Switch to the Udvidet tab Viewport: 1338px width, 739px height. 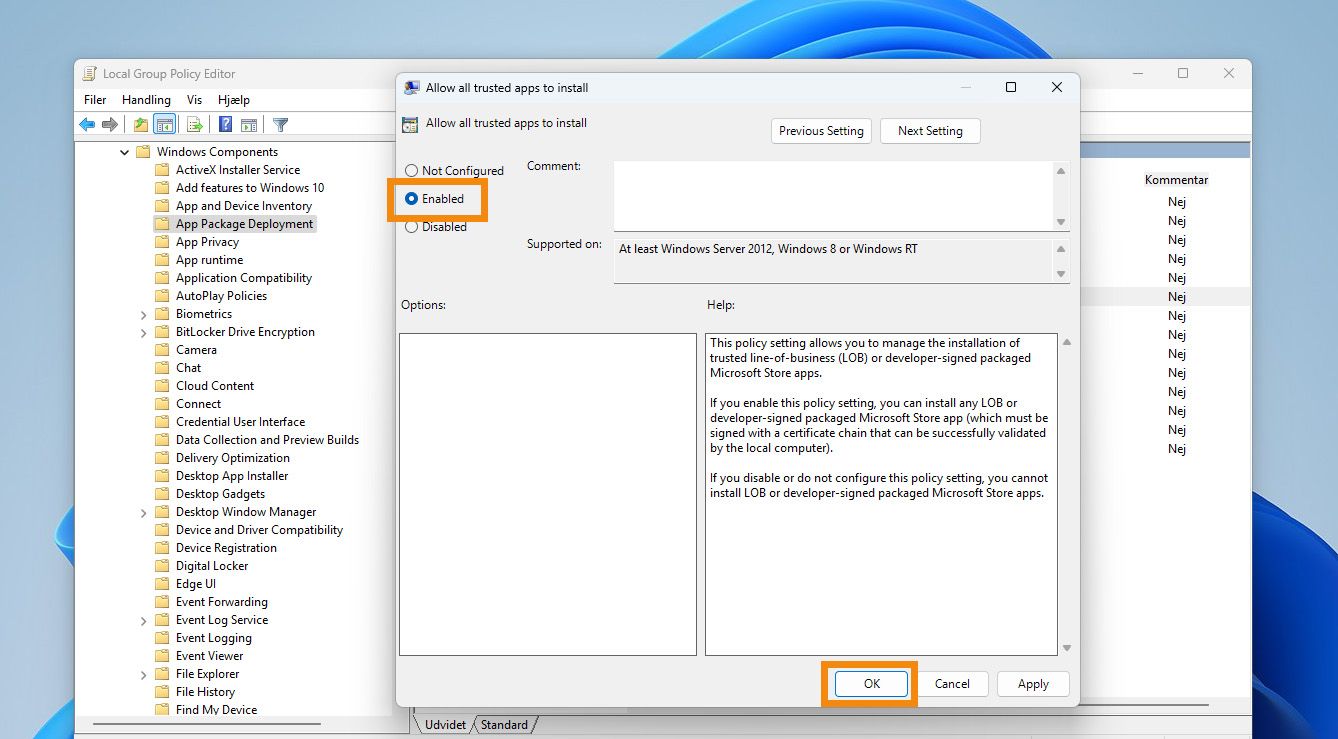coord(446,725)
